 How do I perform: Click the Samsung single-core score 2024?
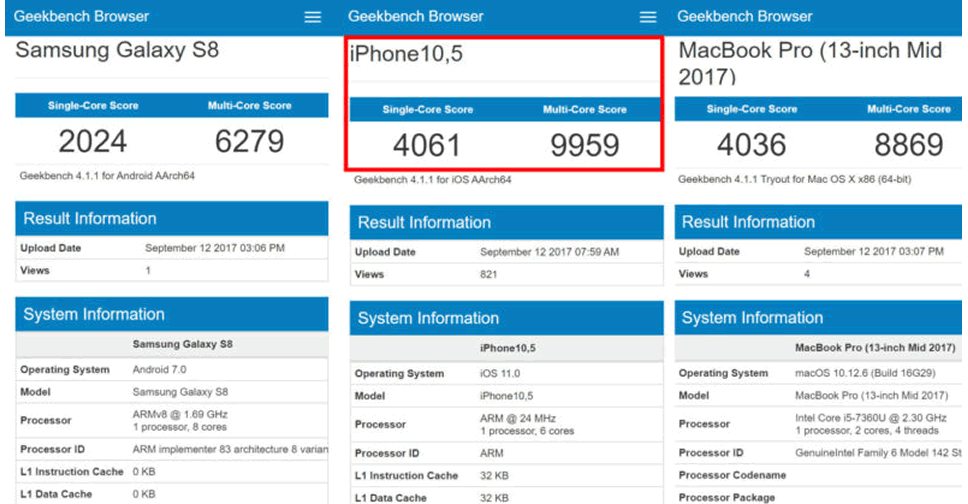tap(93, 142)
